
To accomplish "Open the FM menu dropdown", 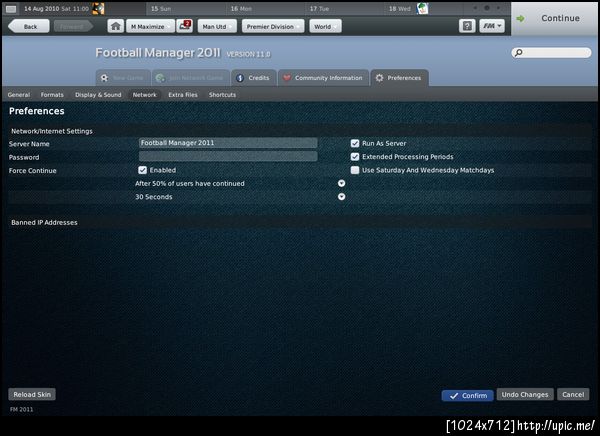I will (492, 26).
